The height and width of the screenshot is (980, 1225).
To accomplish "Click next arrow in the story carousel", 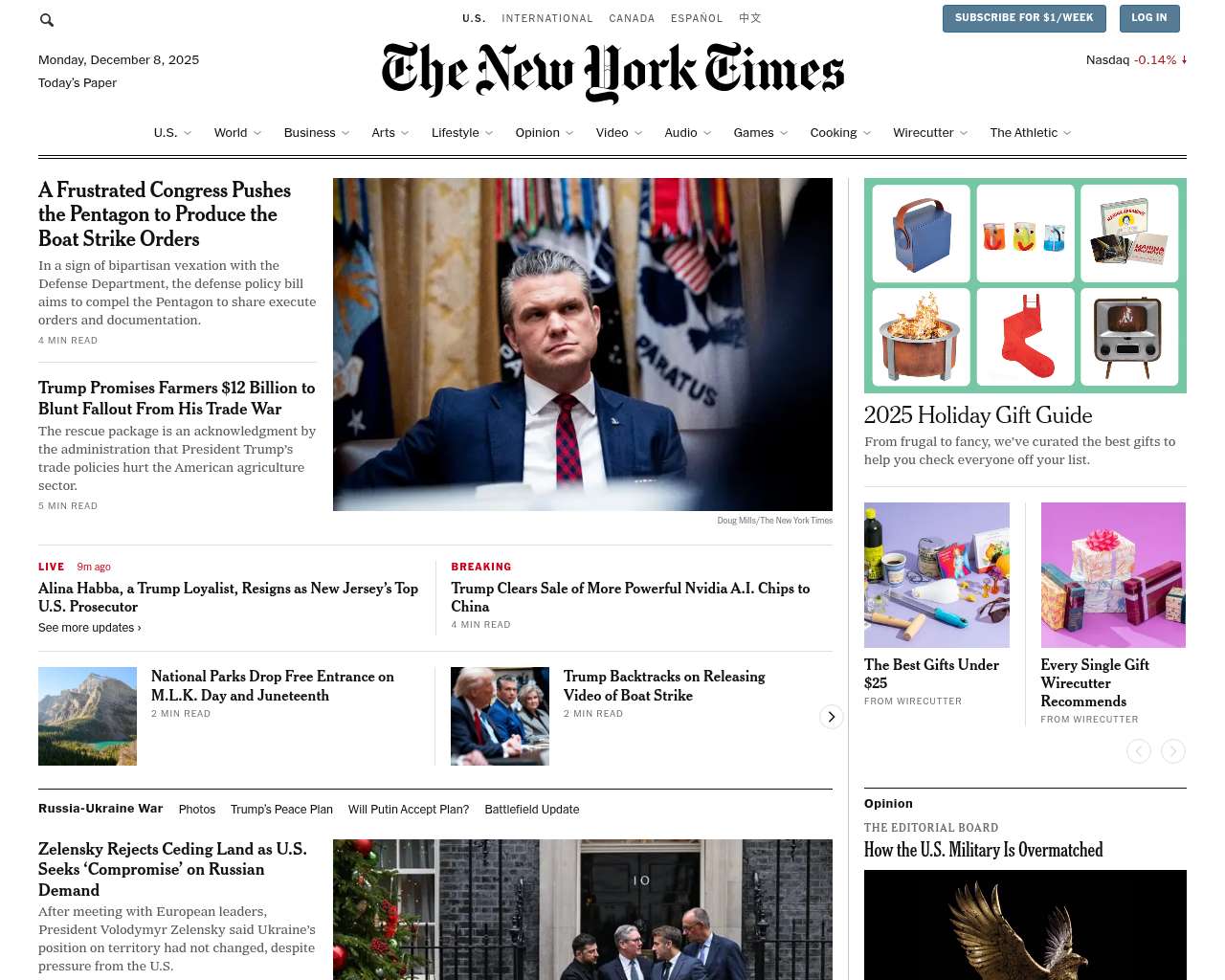I will [832, 717].
